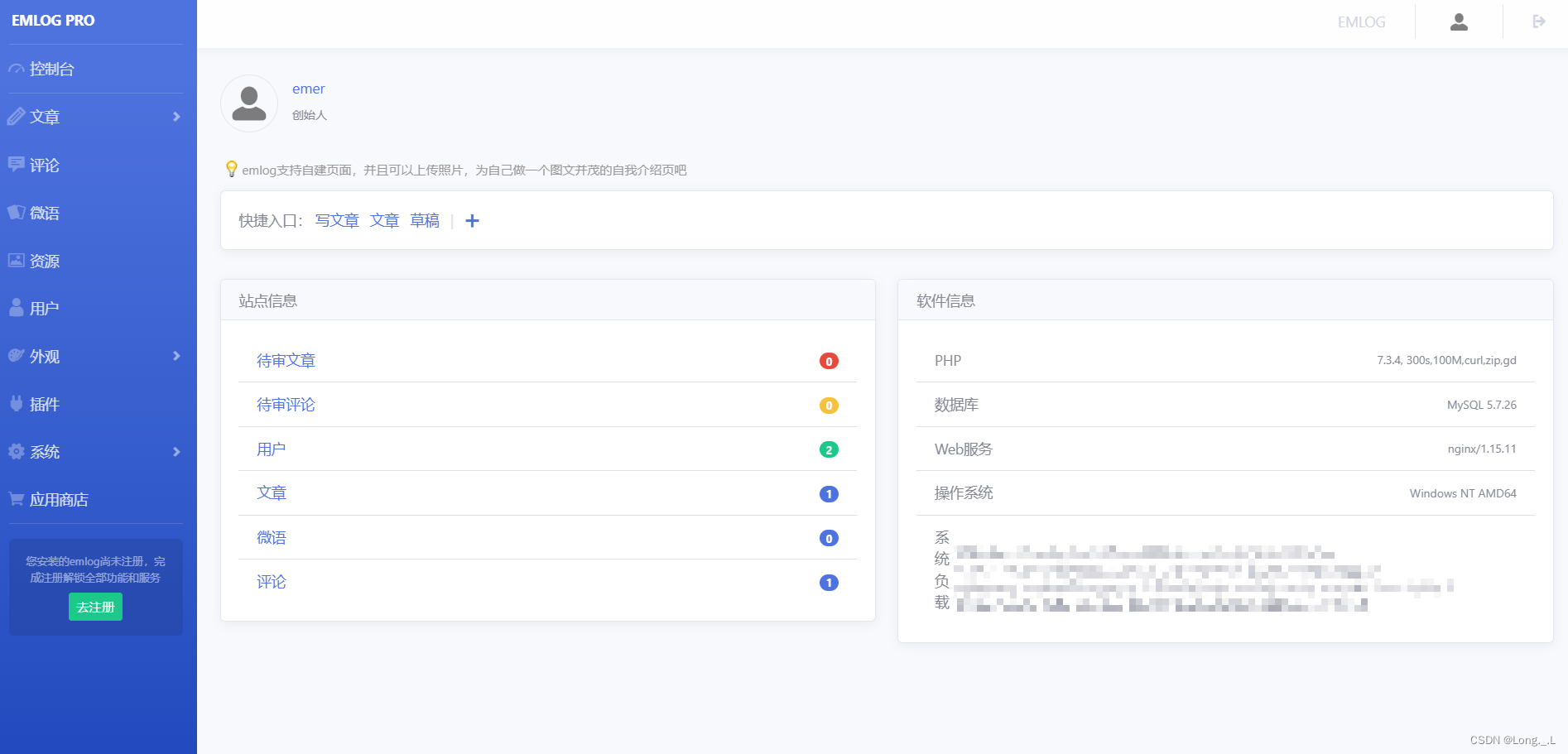Open the user account icon in top bar
This screenshot has height=754, width=1568.
(1459, 22)
